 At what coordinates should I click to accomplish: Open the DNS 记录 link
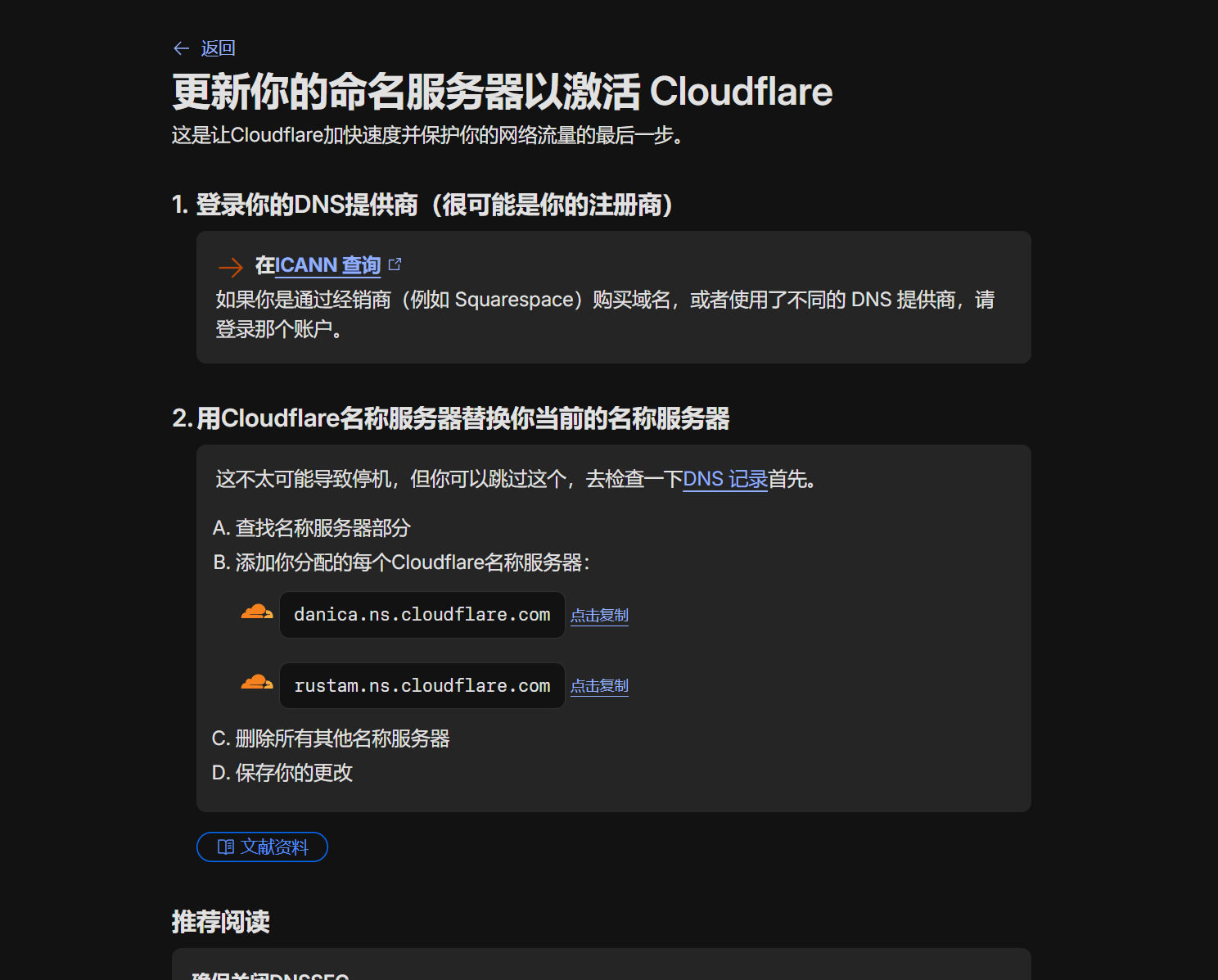click(x=725, y=479)
